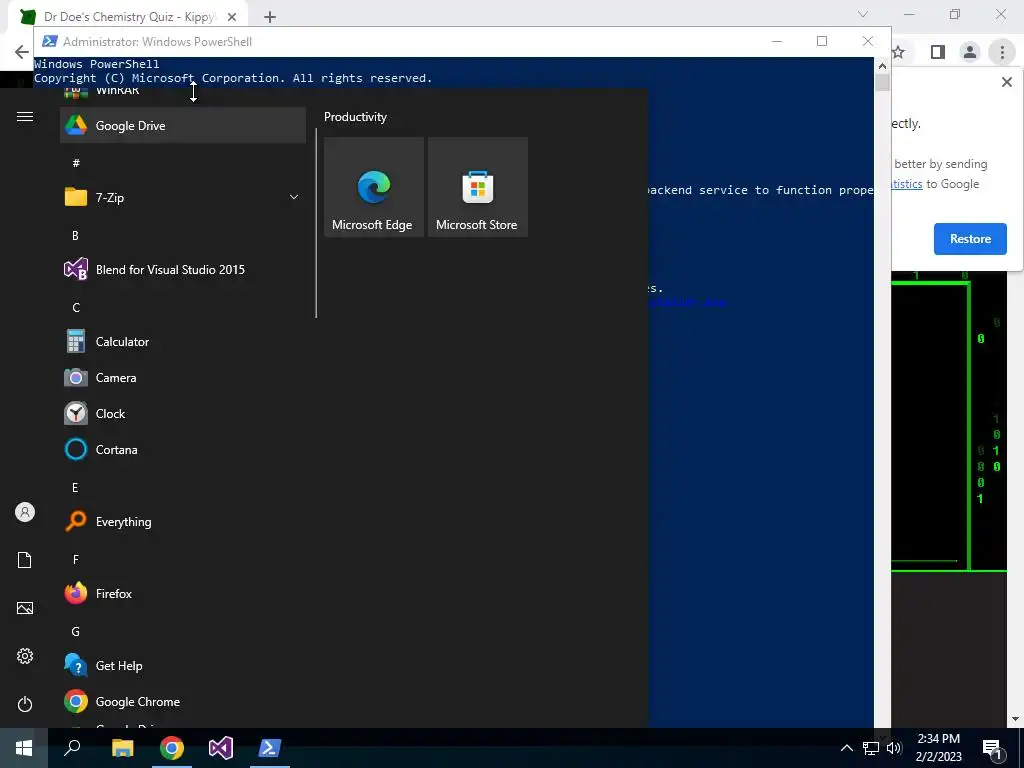Dismiss the Chrome restore popup
Image resolution: width=1024 pixels, height=768 pixels.
point(1006,82)
